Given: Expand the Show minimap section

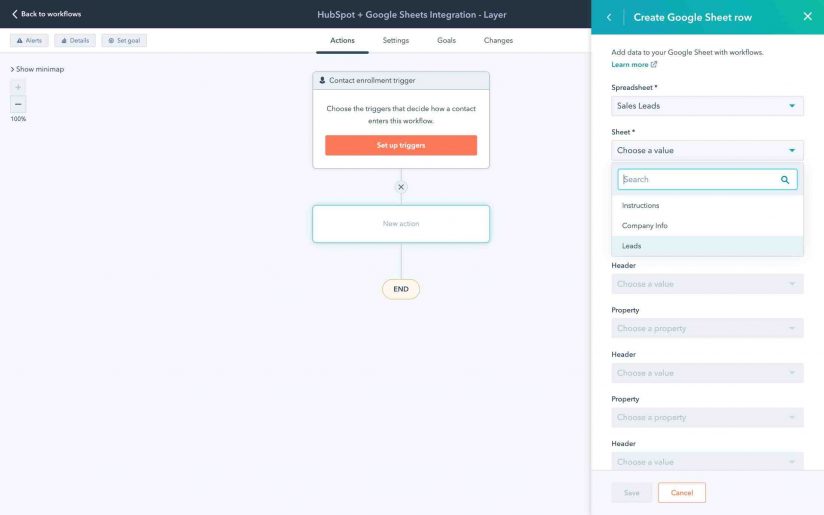Looking at the screenshot, I should 37,69.
